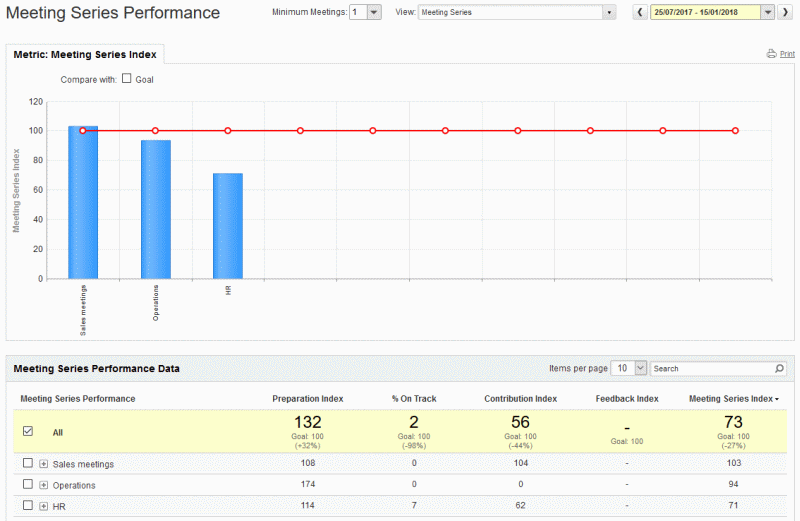Tick the HR row checkbox

click(x=28, y=505)
